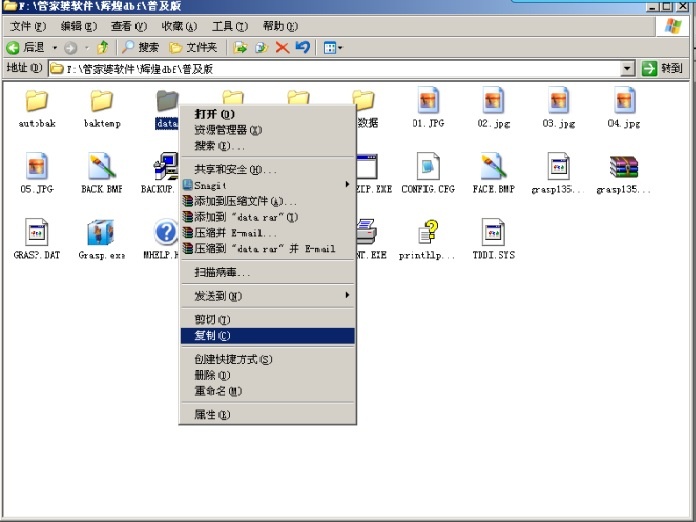Select the 04.jpg image file icon
Viewport: 696px width, 522px height.
coord(624,101)
